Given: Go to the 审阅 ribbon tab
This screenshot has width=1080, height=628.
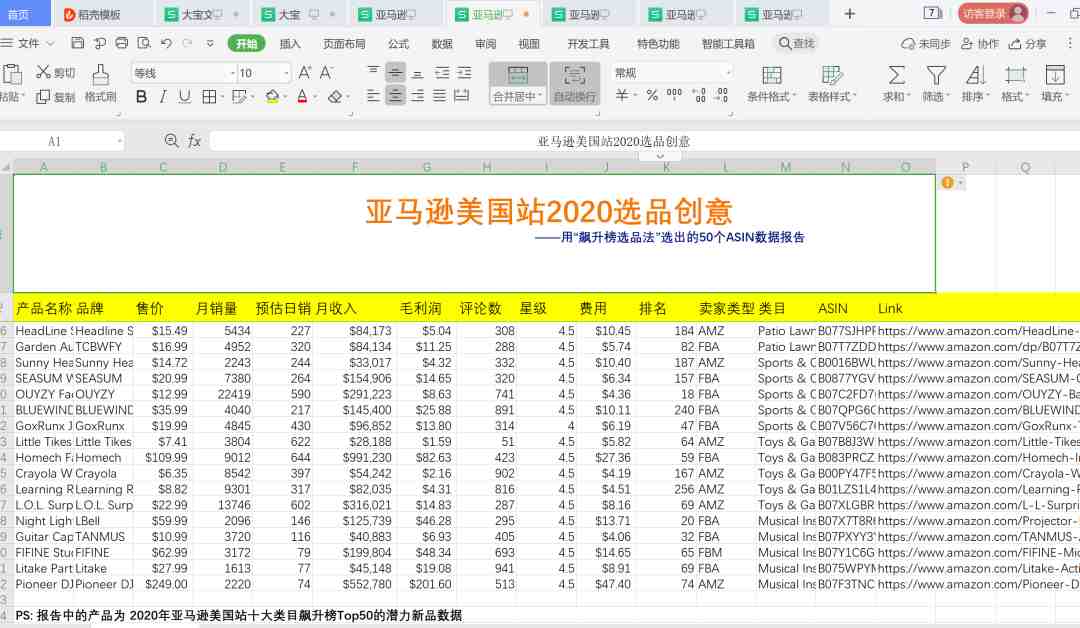Looking at the screenshot, I should point(486,43).
